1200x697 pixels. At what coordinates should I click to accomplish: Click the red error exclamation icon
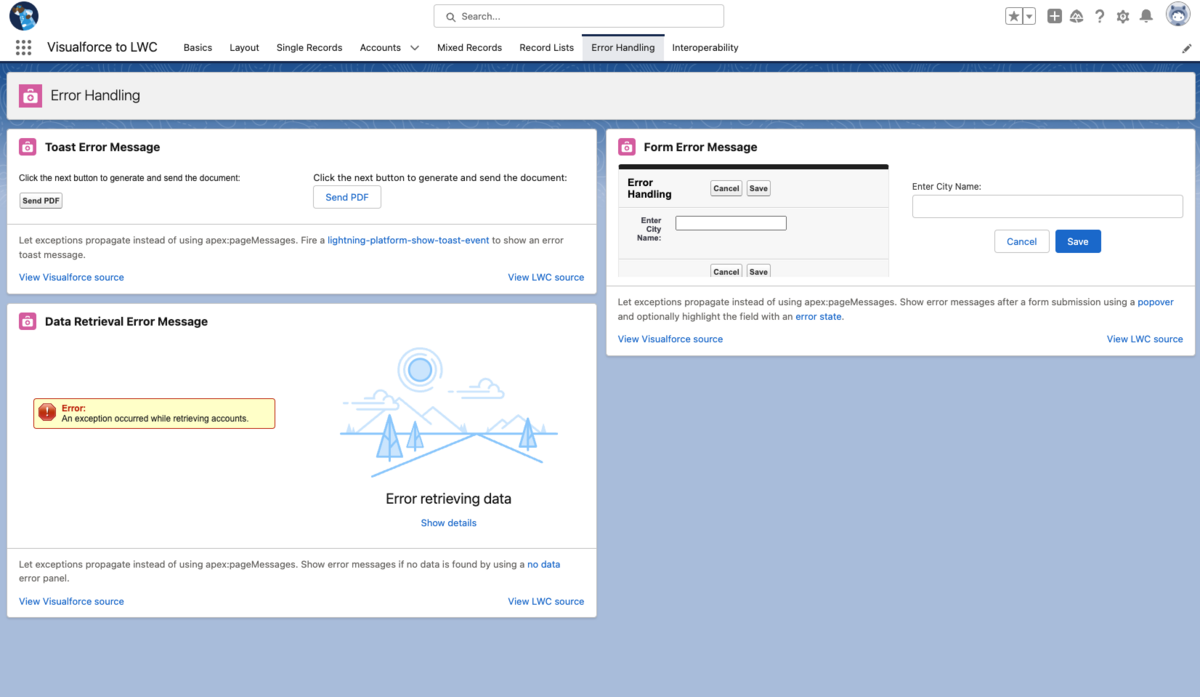point(46,412)
